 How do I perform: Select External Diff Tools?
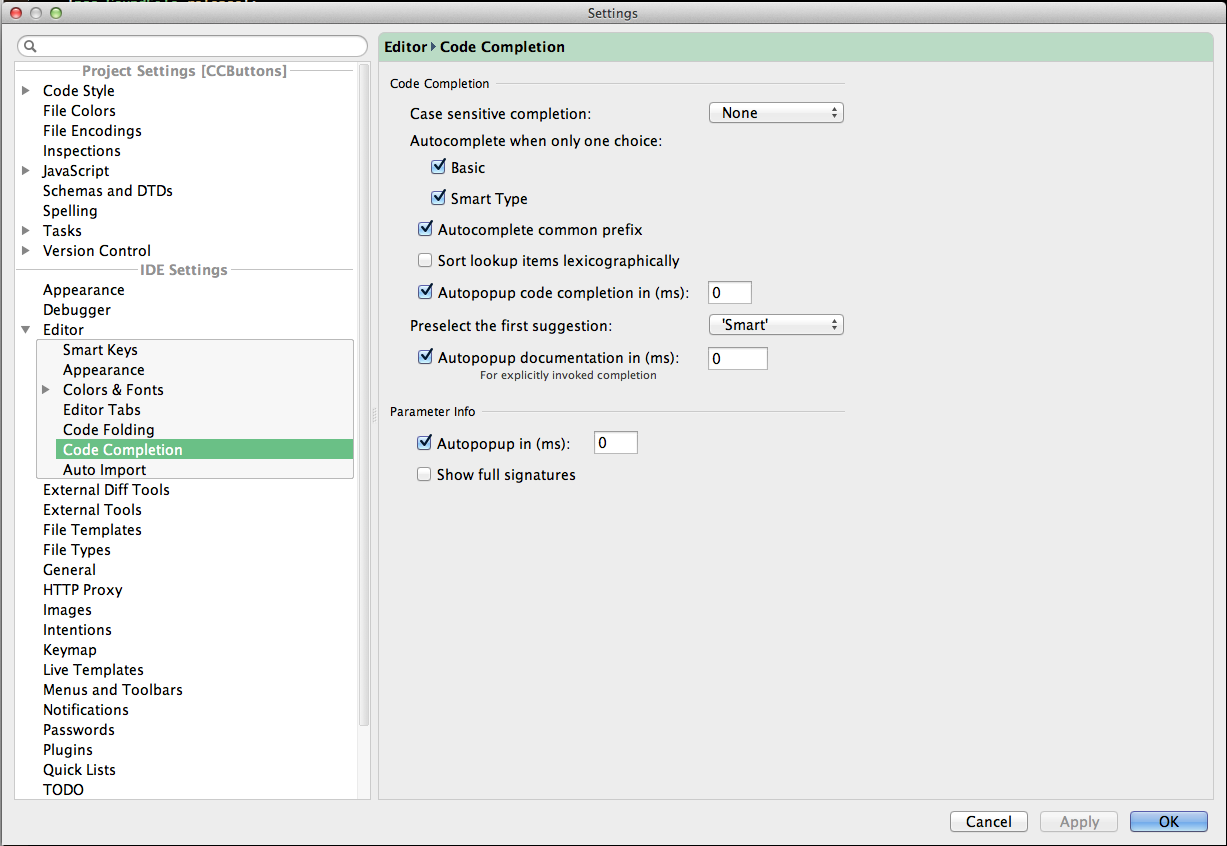pos(106,490)
